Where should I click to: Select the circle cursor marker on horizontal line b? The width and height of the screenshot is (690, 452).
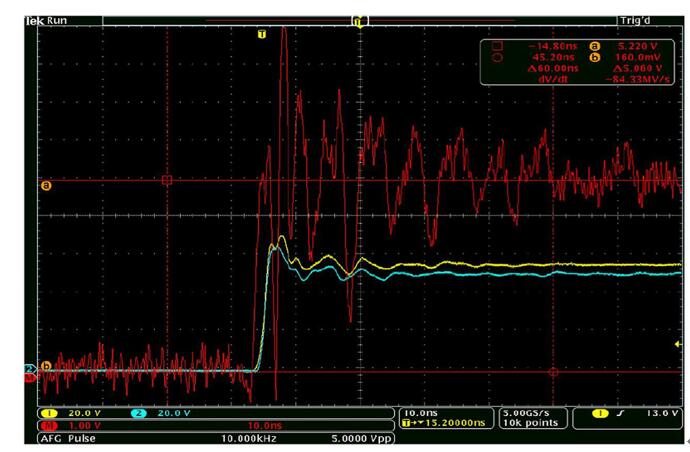[552, 372]
